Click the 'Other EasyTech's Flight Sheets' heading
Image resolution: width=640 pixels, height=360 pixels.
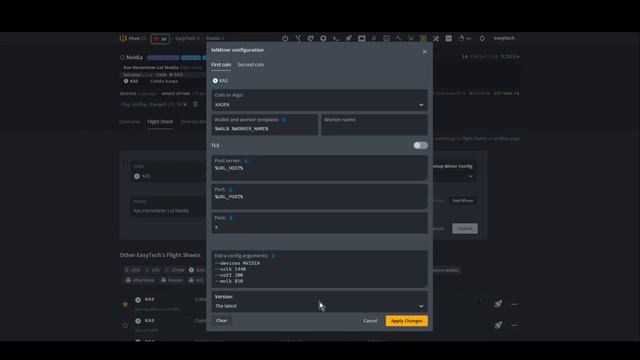pos(160,255)
